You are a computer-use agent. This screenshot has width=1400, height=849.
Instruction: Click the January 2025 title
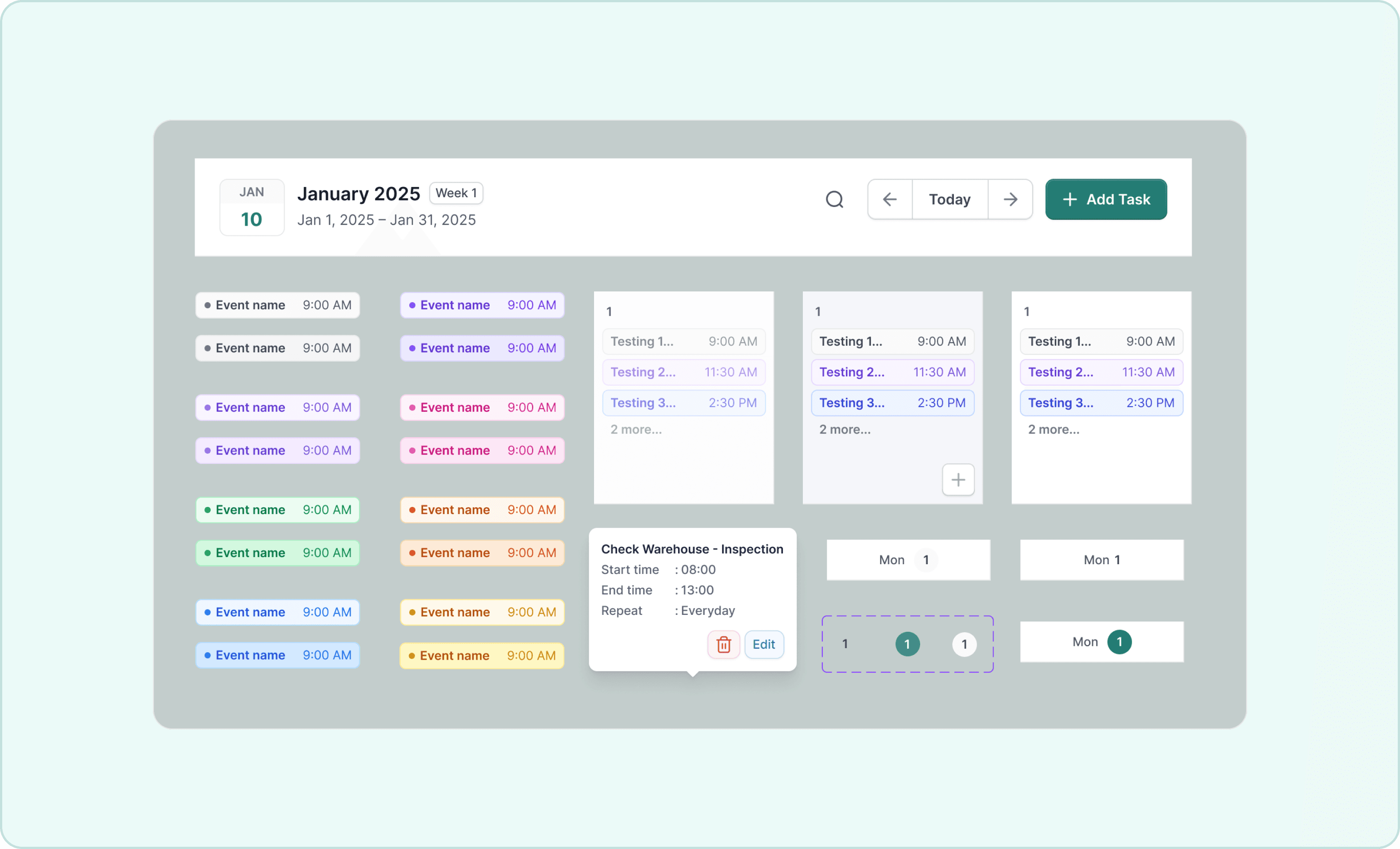pyautogui.click(x=359, y=194)
